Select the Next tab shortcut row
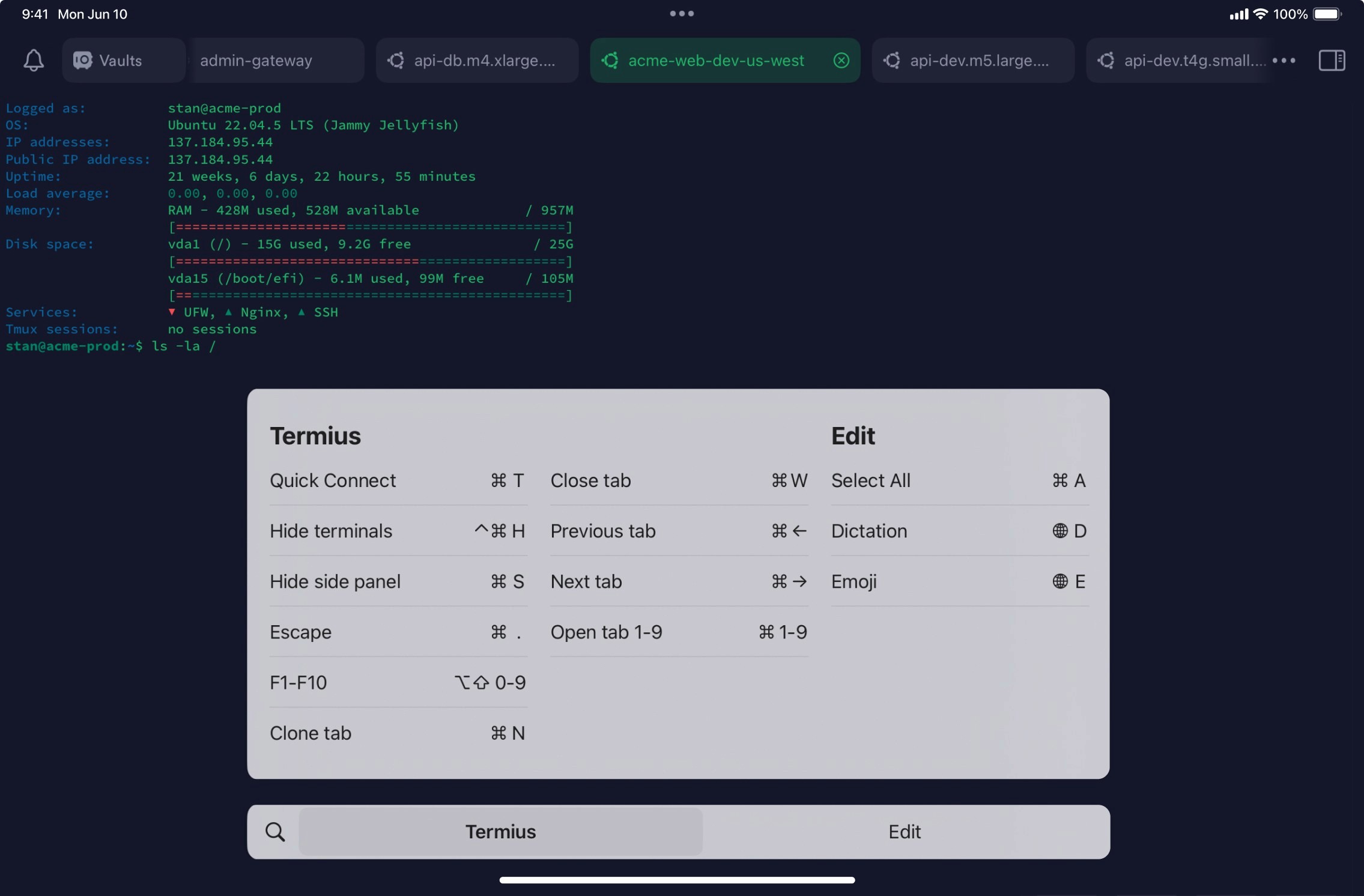Viewport: 1364px width, 896px height. pyautogui.click(x=679, y=581)
